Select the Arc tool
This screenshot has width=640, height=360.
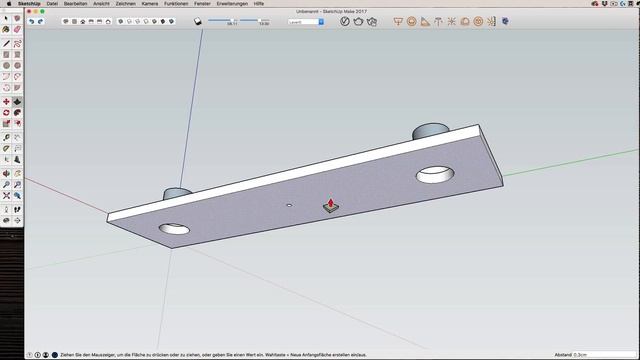[6, 76]
